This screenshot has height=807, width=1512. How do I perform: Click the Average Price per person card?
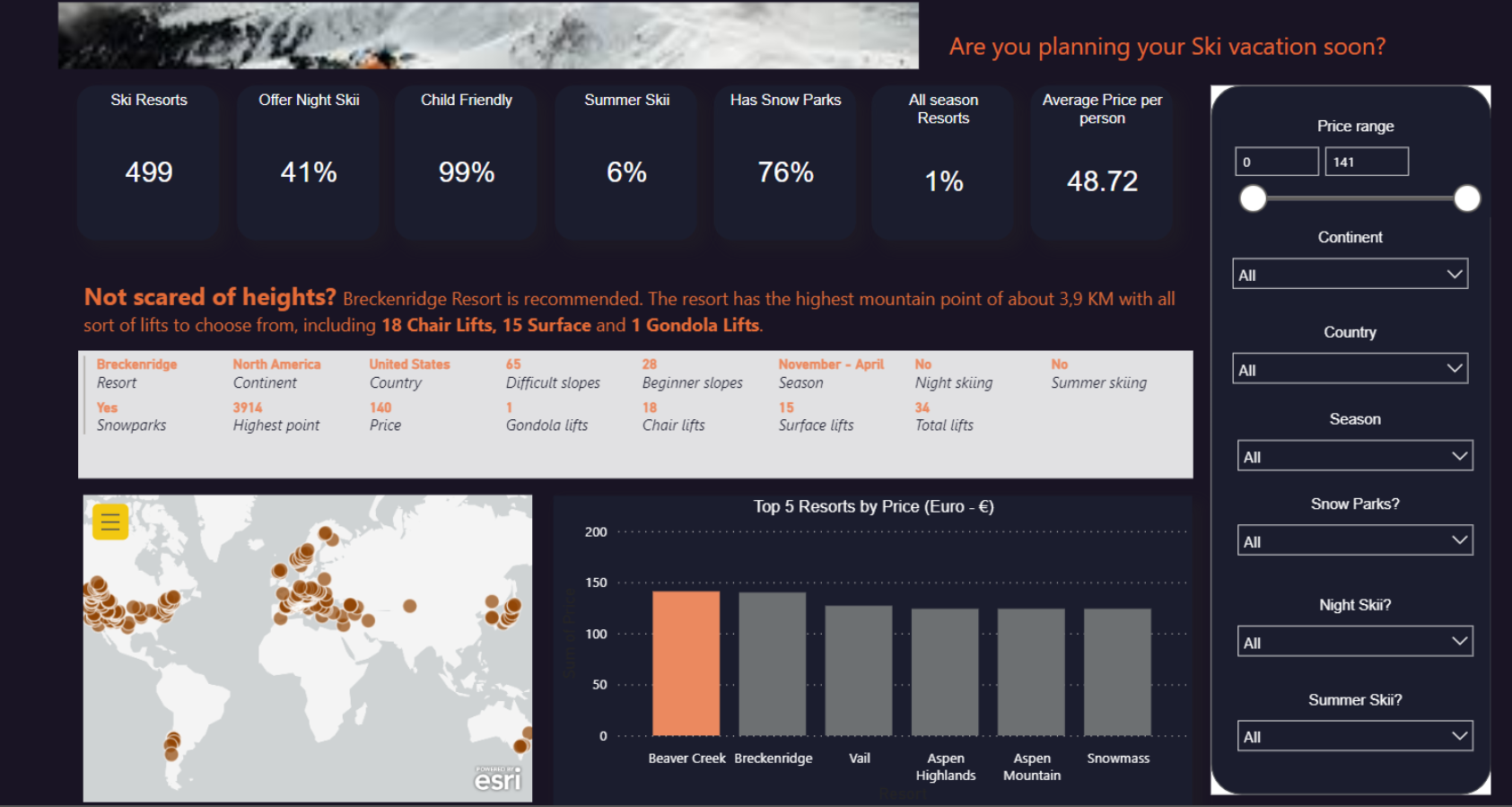coord(1102,162)
